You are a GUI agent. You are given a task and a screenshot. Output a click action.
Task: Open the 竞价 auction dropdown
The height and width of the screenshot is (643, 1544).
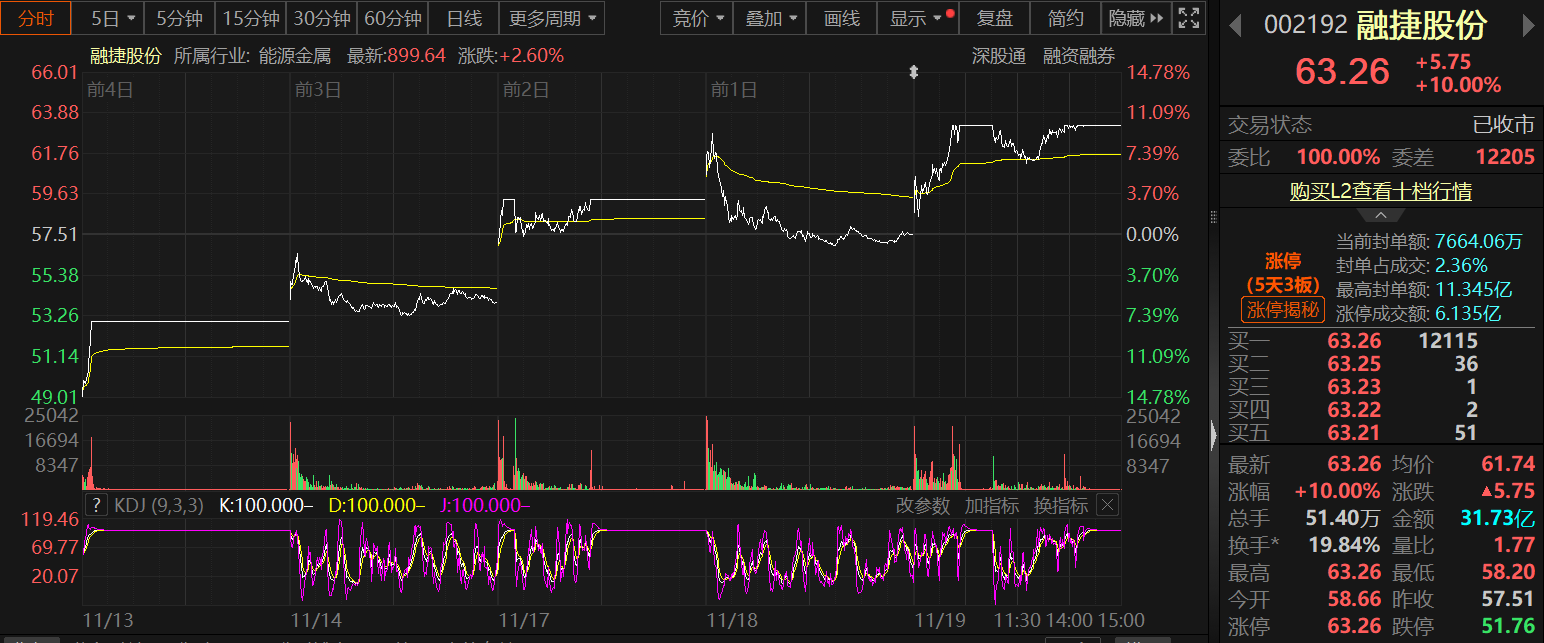697,18
